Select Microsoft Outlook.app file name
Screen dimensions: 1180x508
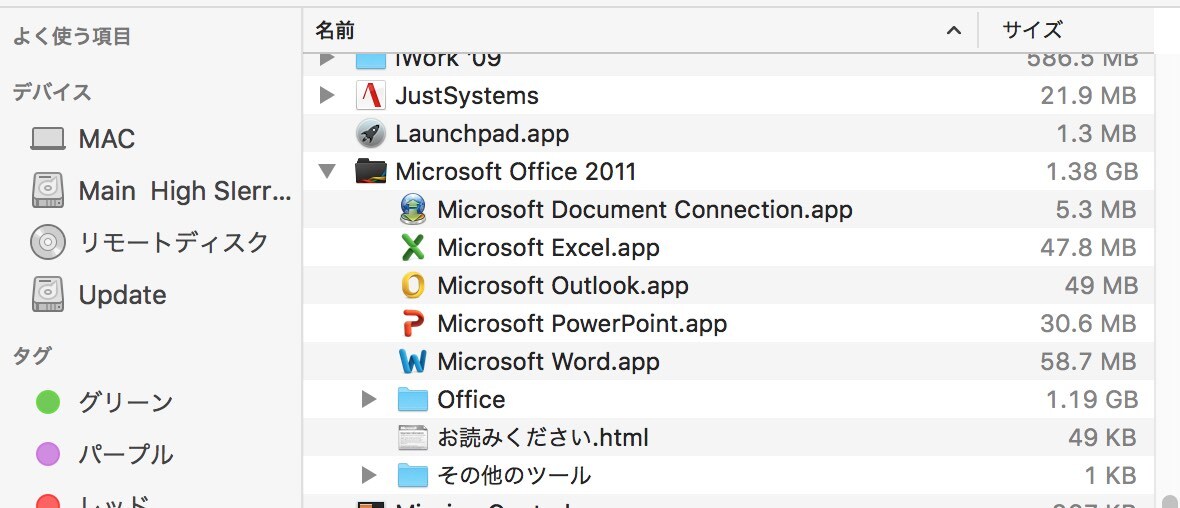point(563,285)
